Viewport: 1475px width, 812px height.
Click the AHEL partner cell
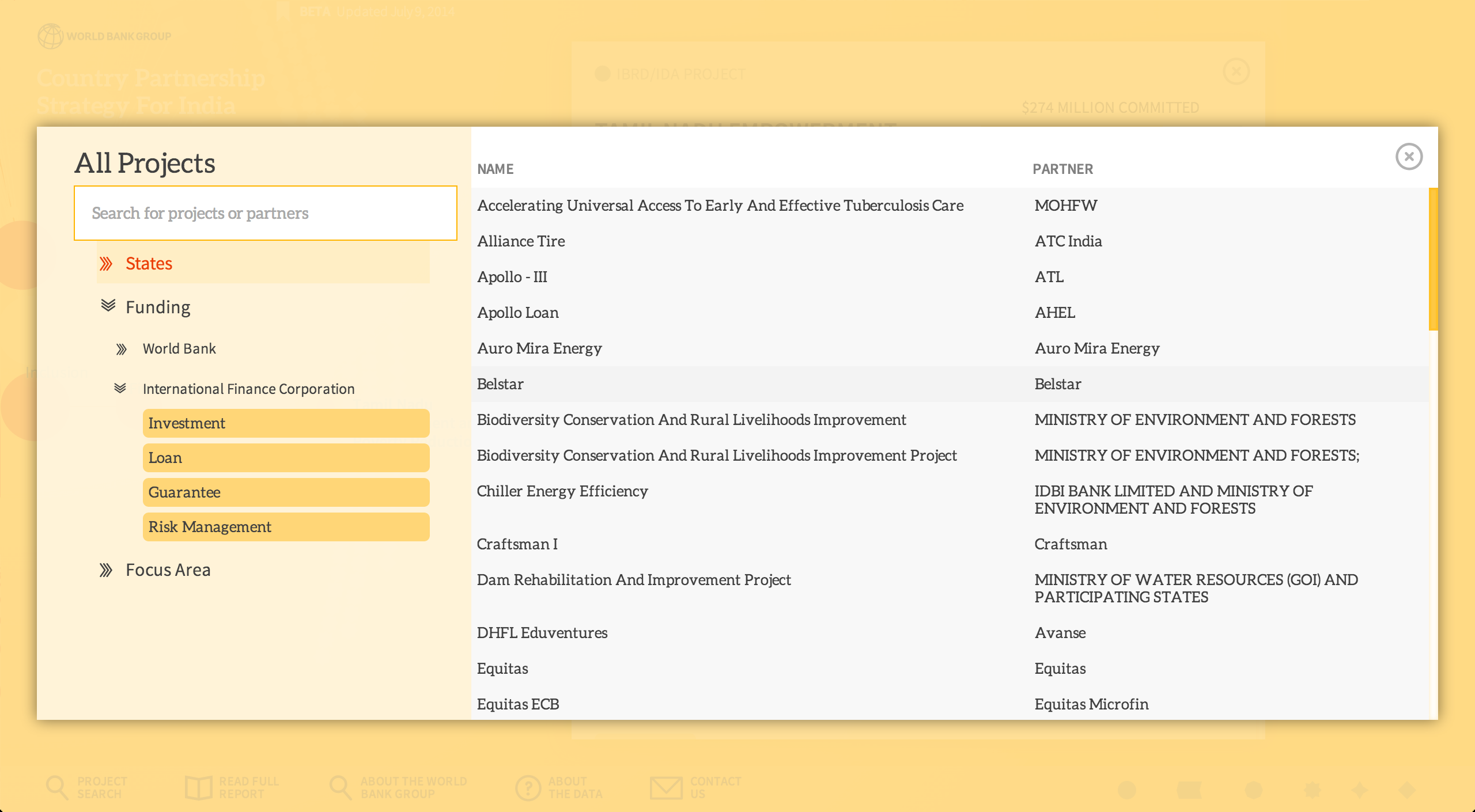tap(1055, 313)
